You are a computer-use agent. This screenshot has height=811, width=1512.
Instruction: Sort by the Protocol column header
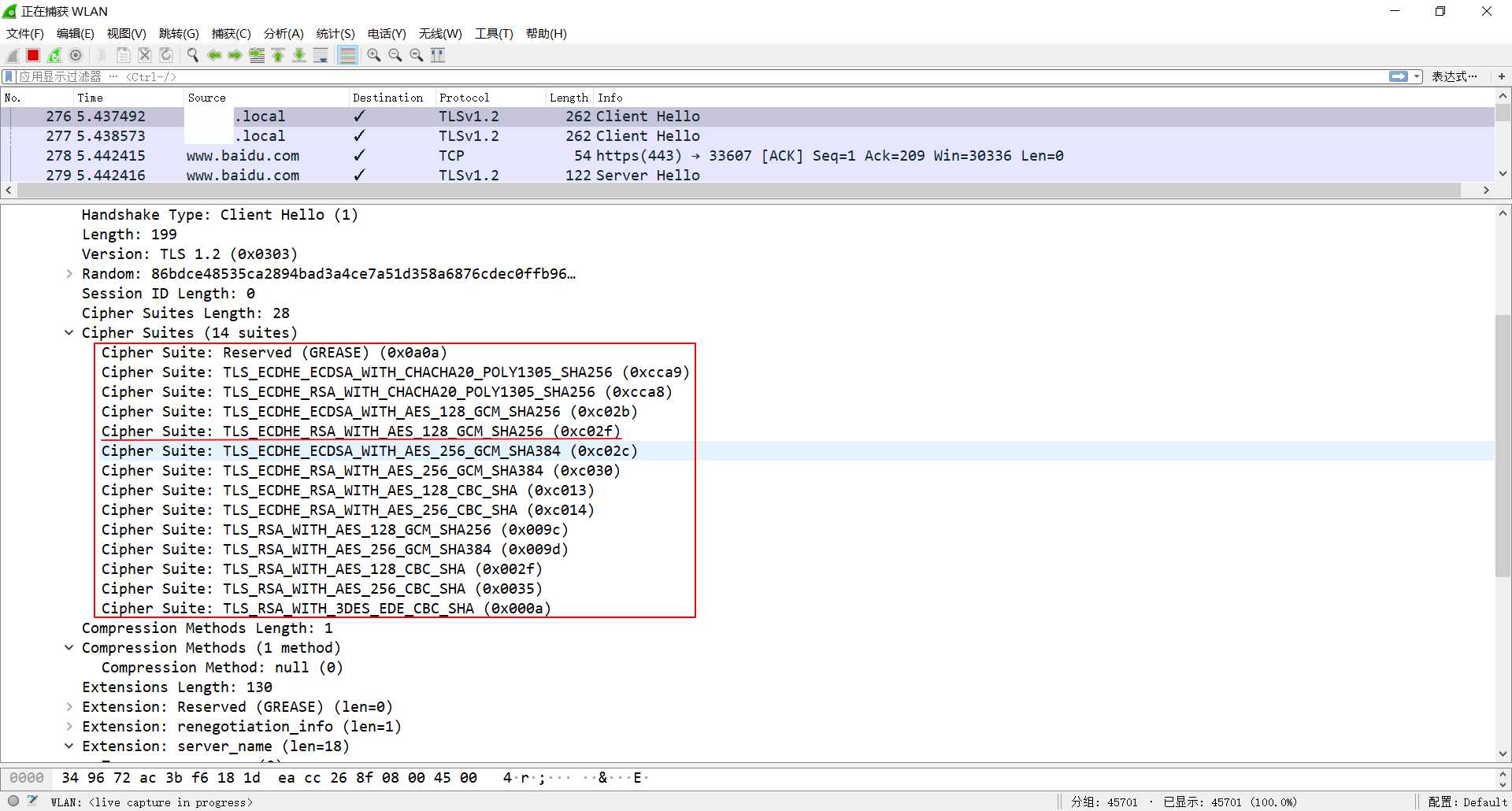coord(490,98)
